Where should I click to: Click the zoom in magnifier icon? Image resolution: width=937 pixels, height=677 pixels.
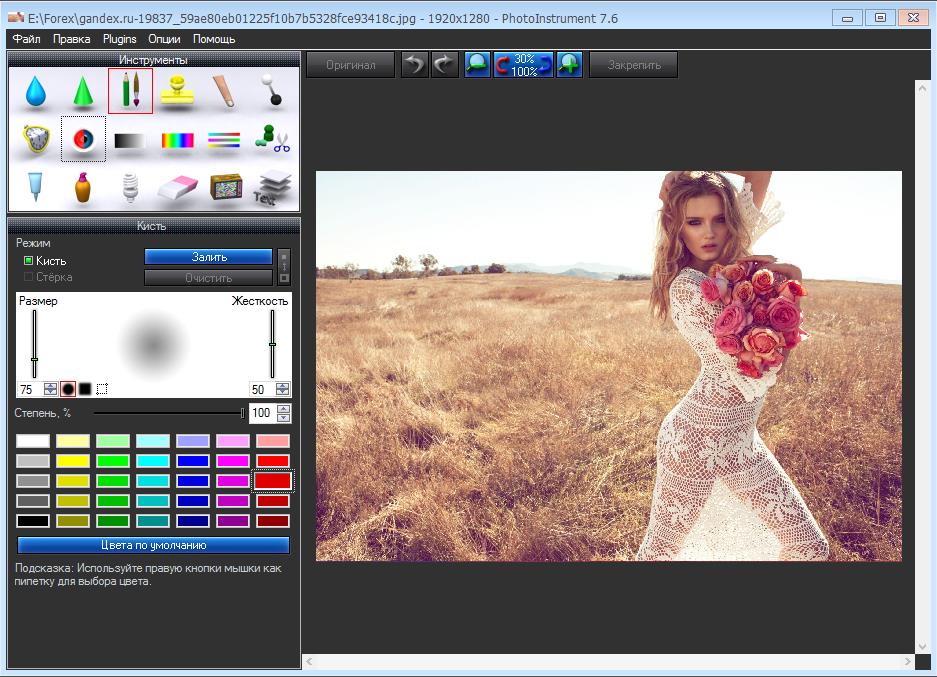[x=570, y=65]
